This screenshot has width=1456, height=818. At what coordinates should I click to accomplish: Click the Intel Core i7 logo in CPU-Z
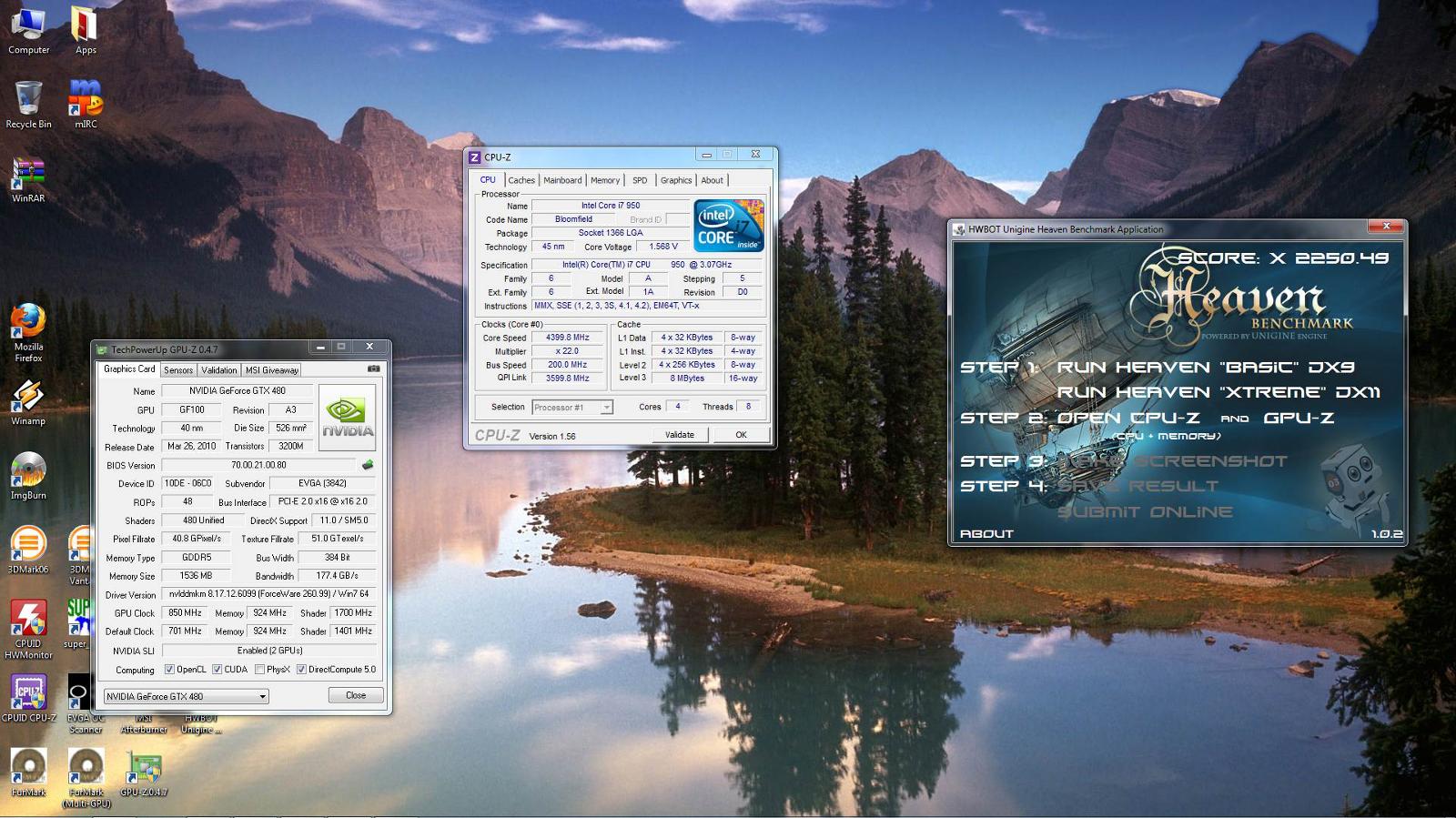click(x=728, y=226)
